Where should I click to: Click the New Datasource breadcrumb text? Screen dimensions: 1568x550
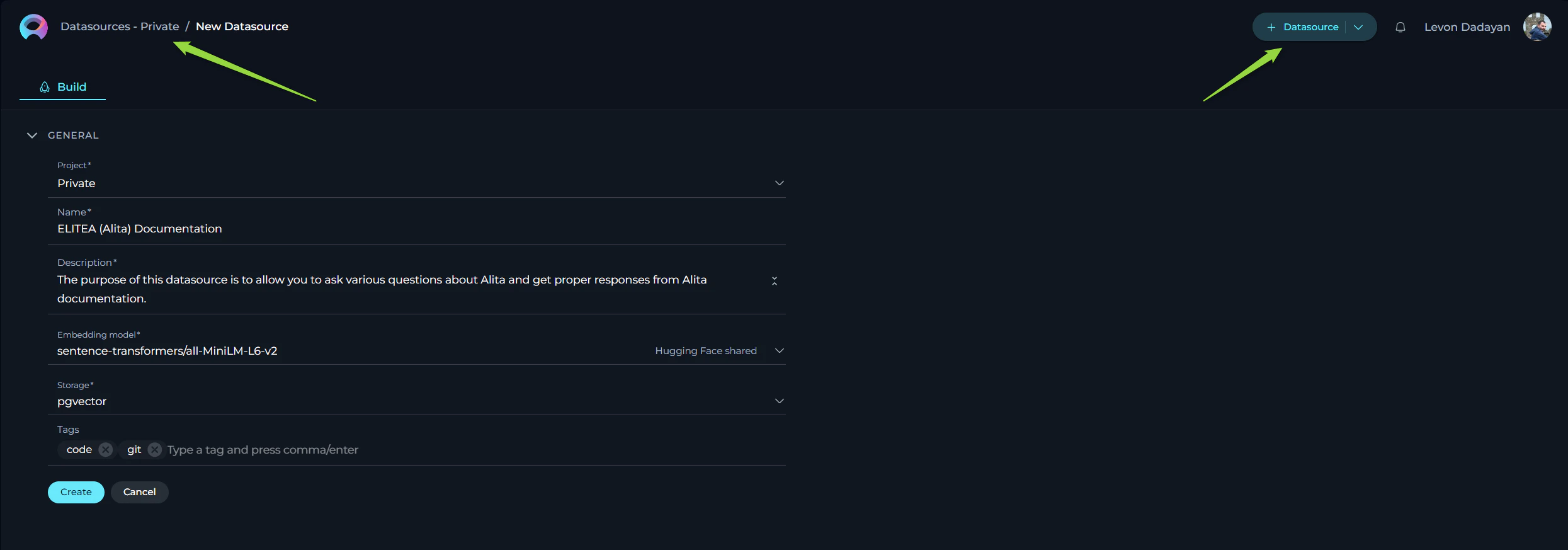[x=242, y=26]
